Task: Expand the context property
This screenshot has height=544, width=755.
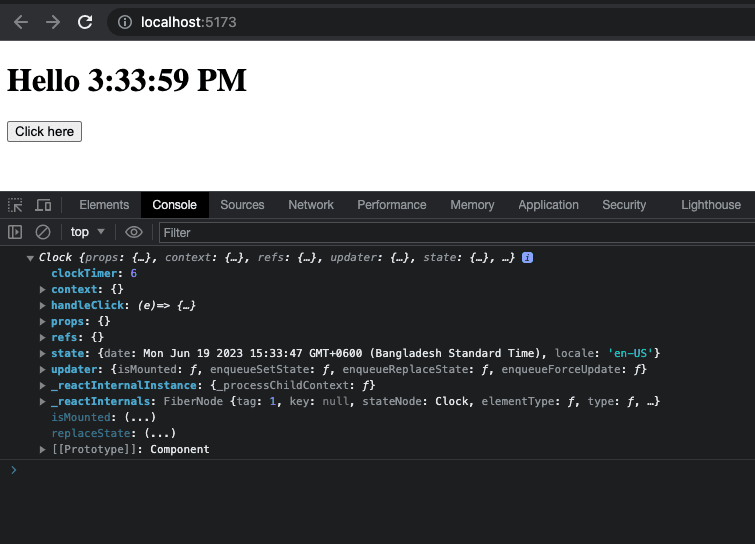Action: click(x=42, y=289)
